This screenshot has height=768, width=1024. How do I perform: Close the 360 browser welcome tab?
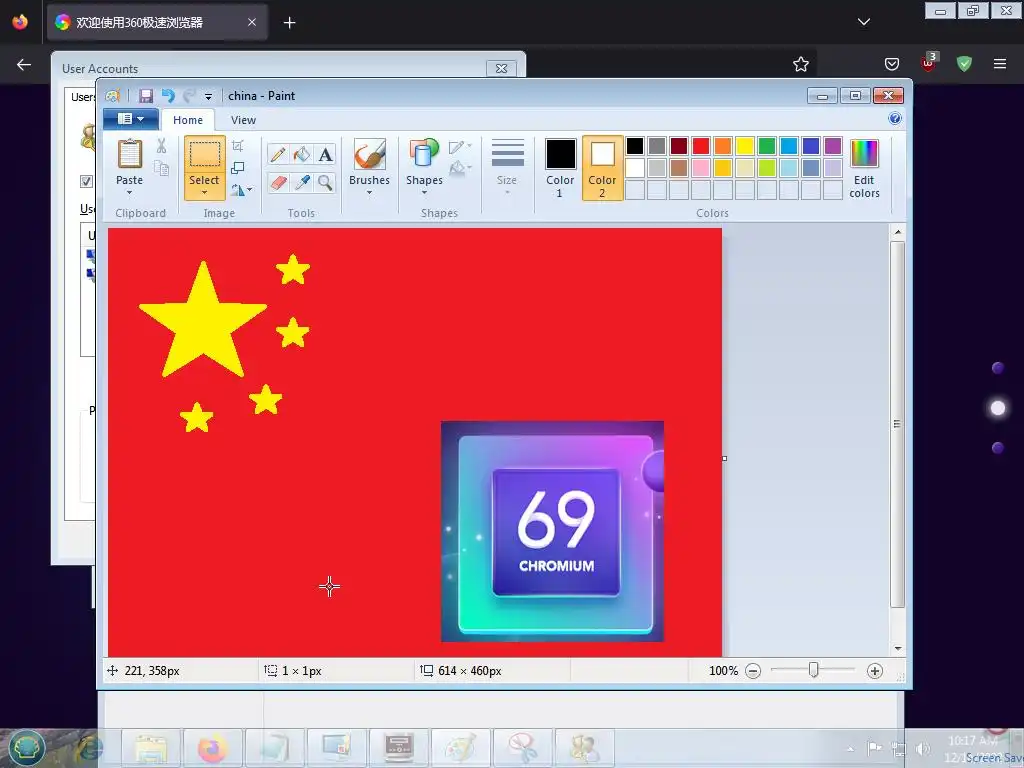point(252,22)
